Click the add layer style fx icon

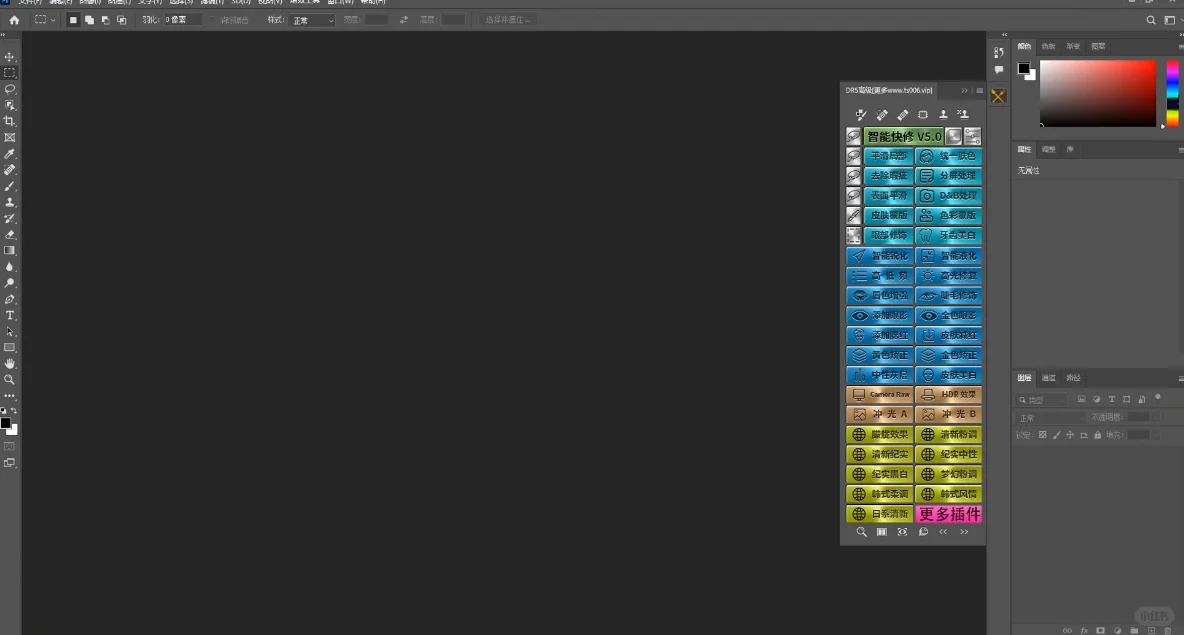click(1084, 630)
